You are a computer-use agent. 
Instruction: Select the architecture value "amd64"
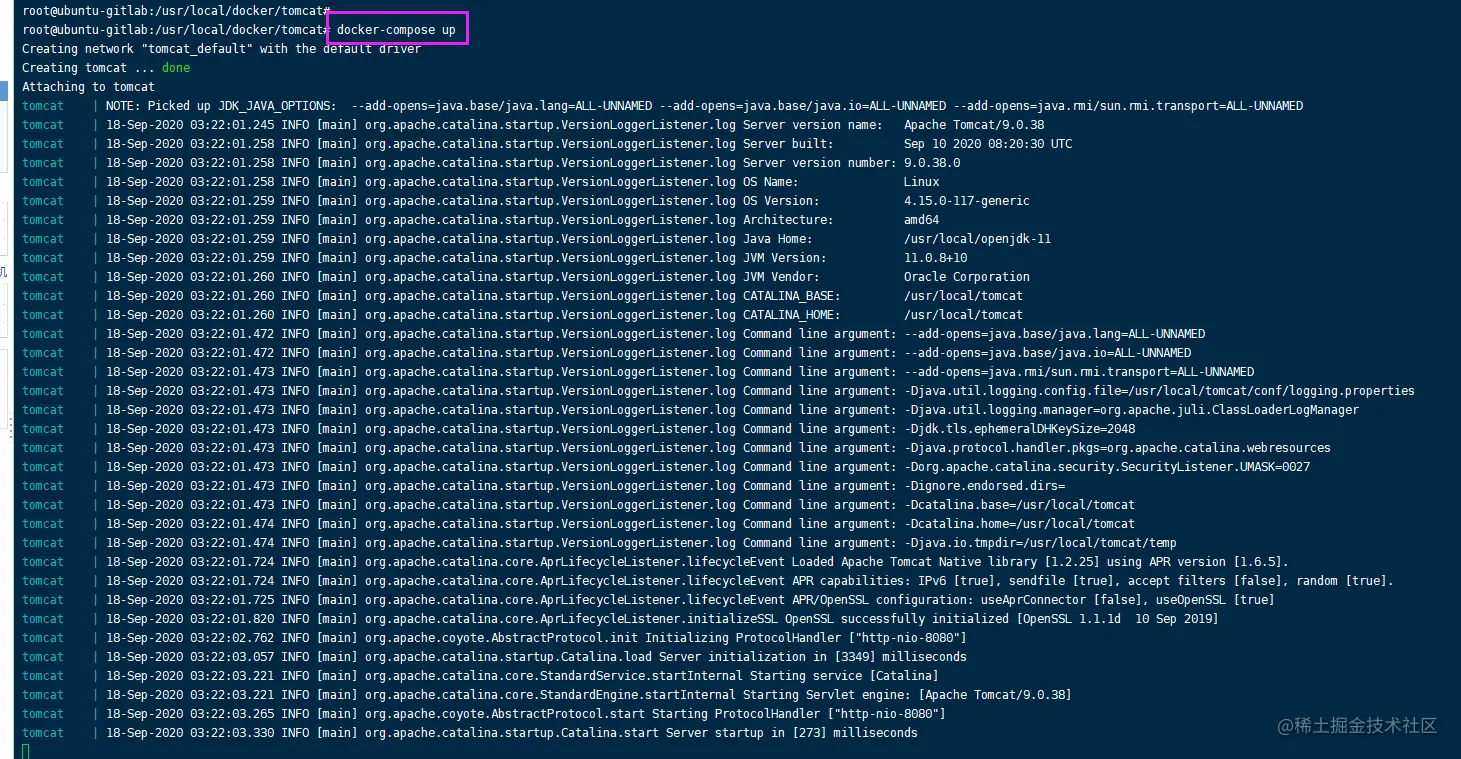coord(921,220)
